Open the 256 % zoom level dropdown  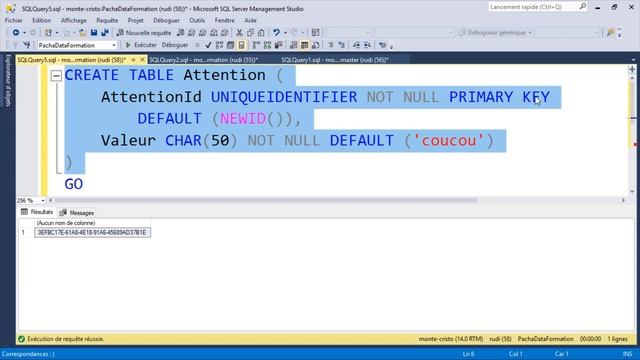click(43, 200)
